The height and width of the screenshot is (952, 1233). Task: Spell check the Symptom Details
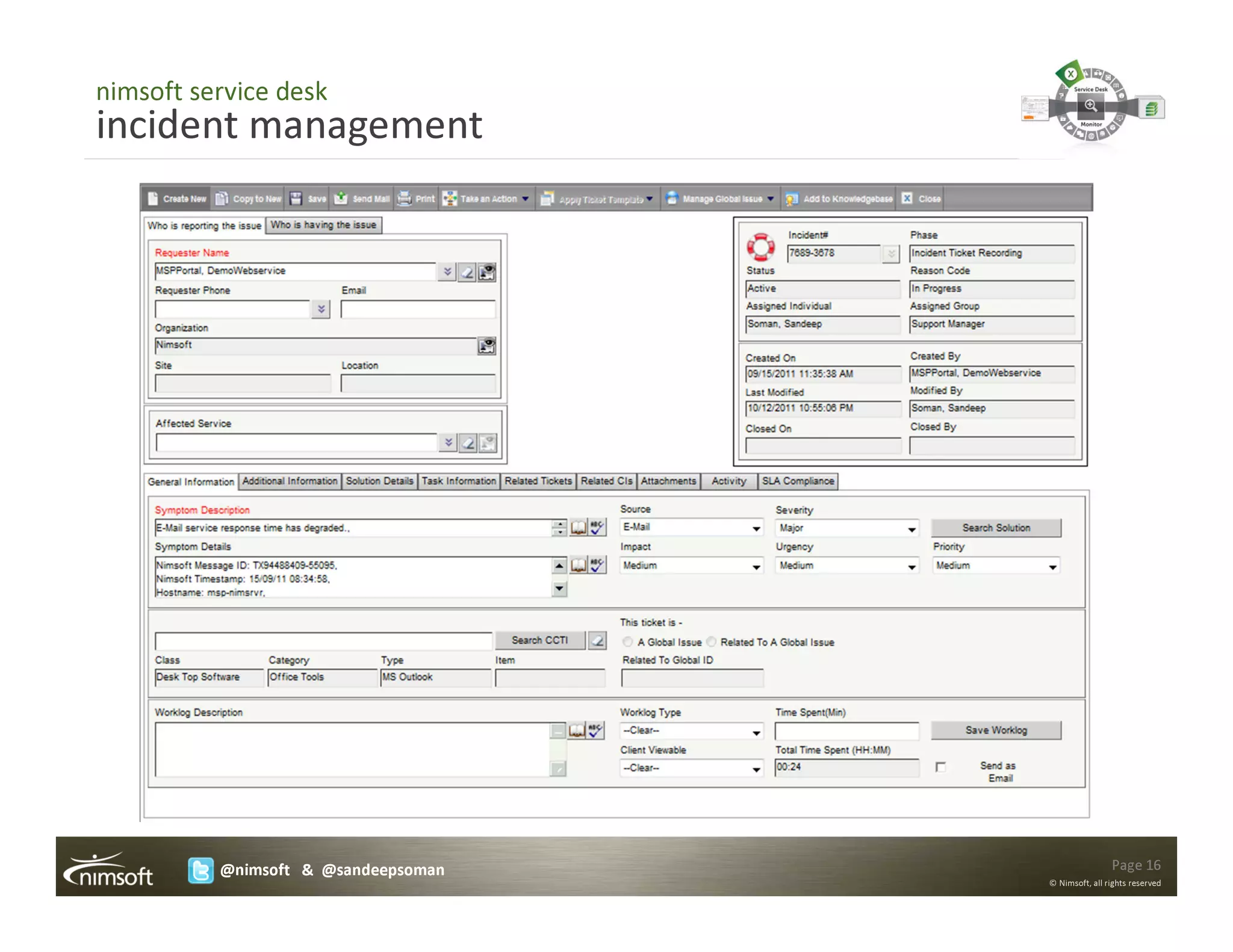(597, 565)
